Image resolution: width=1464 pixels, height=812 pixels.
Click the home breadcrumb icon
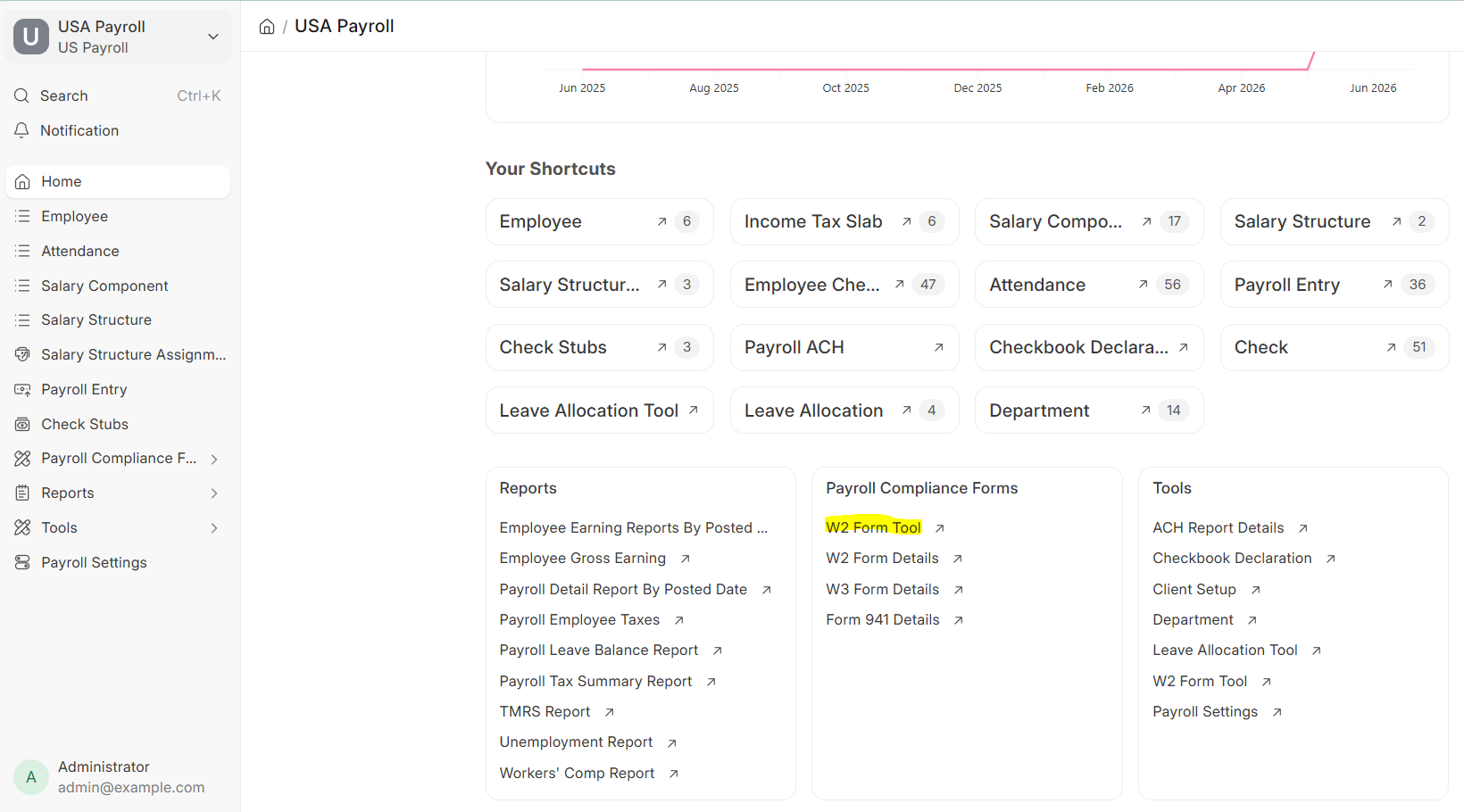point(267,27)
